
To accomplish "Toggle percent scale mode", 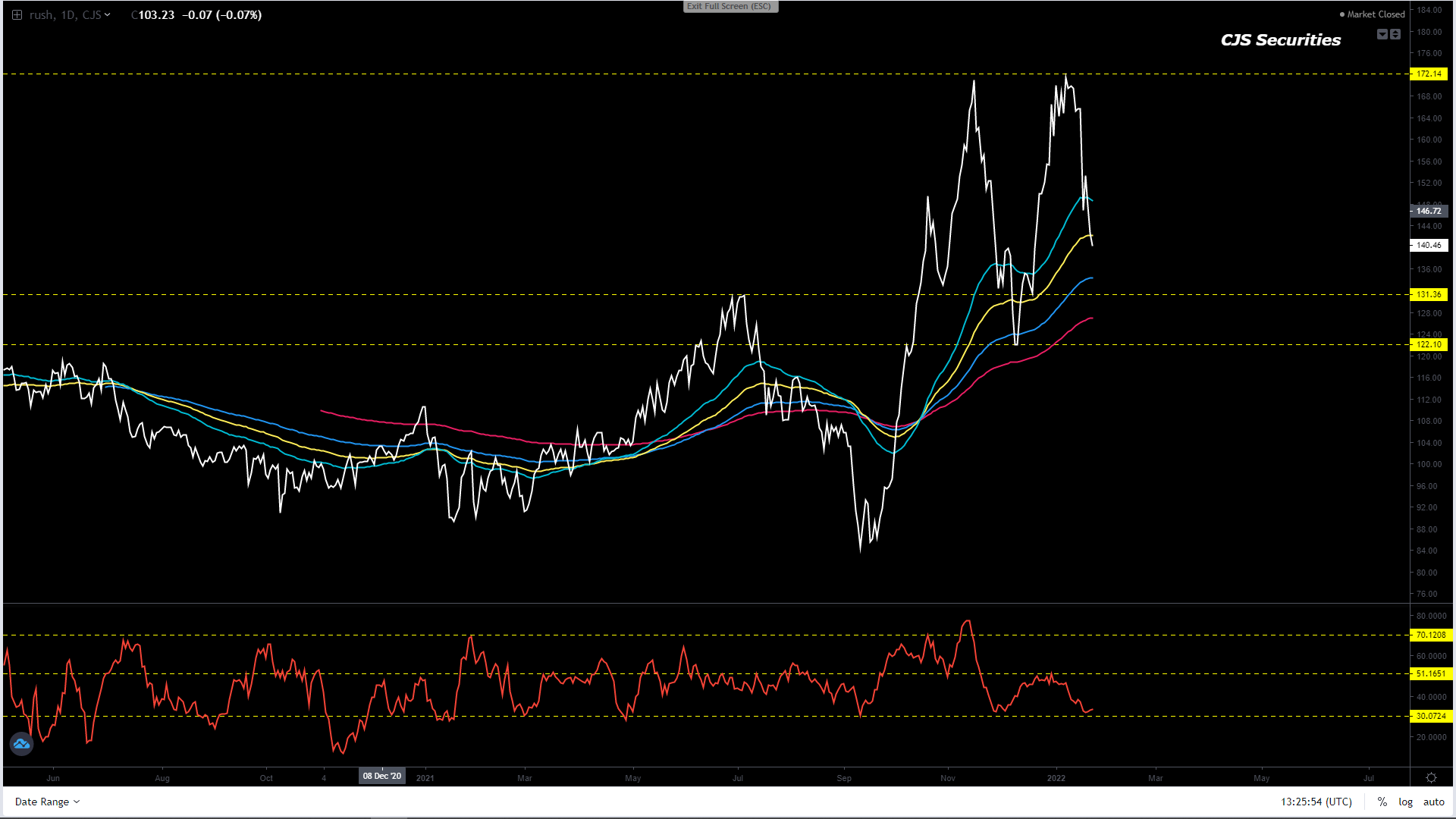I will coord(1382,802).
